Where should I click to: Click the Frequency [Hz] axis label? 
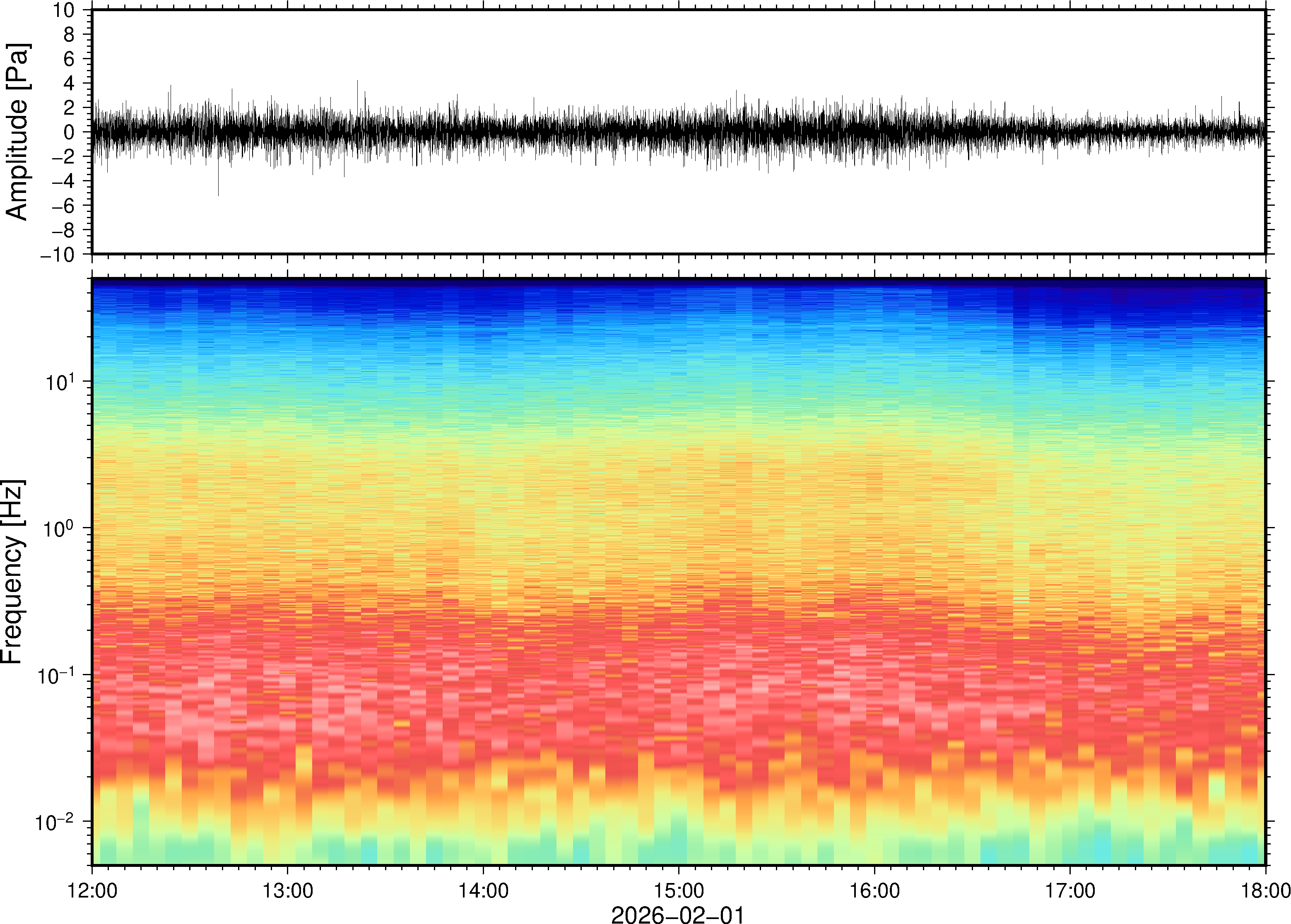tap(14, 572)
